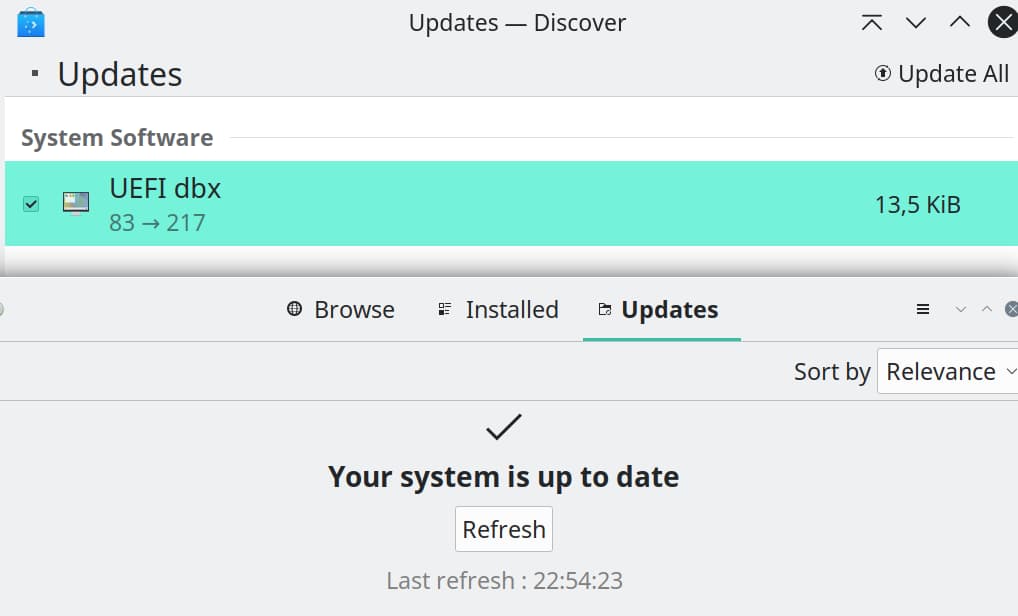Click the Update All button
Image resolution: width=1018 pixels, height=616 pixels.
(x=941, y=73)
